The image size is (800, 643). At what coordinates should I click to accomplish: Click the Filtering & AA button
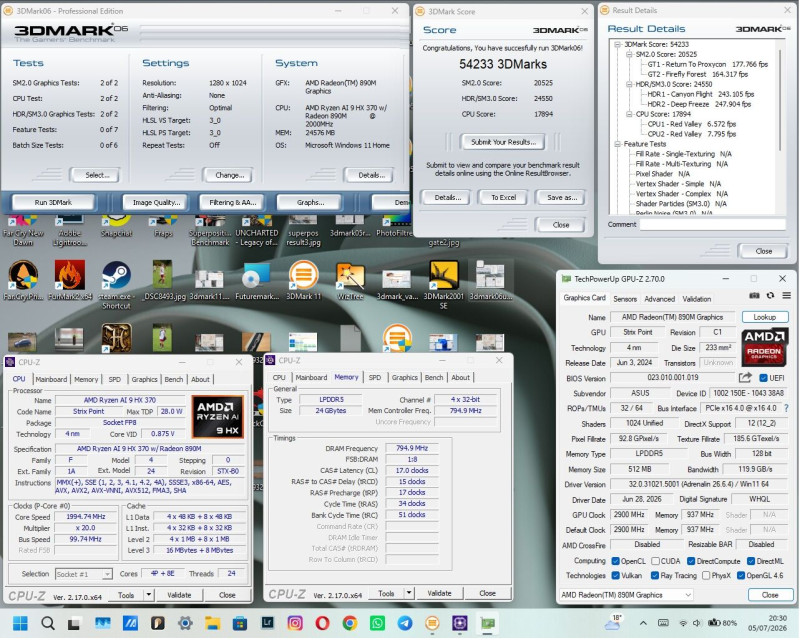(233, 203)
